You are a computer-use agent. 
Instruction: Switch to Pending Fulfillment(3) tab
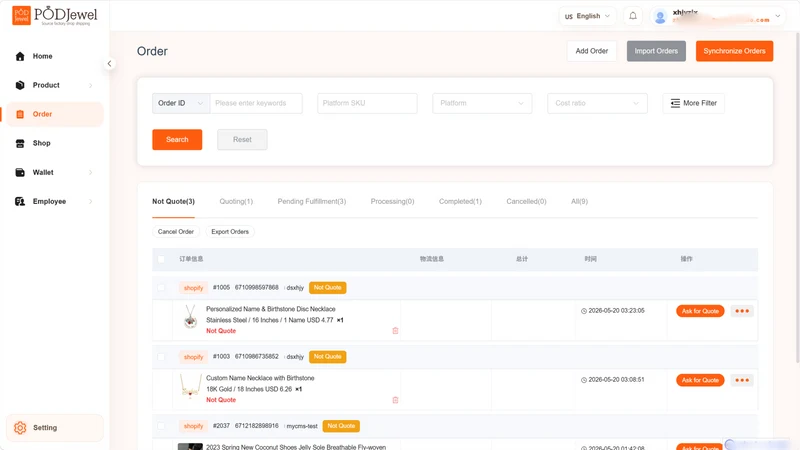[312, 202]
